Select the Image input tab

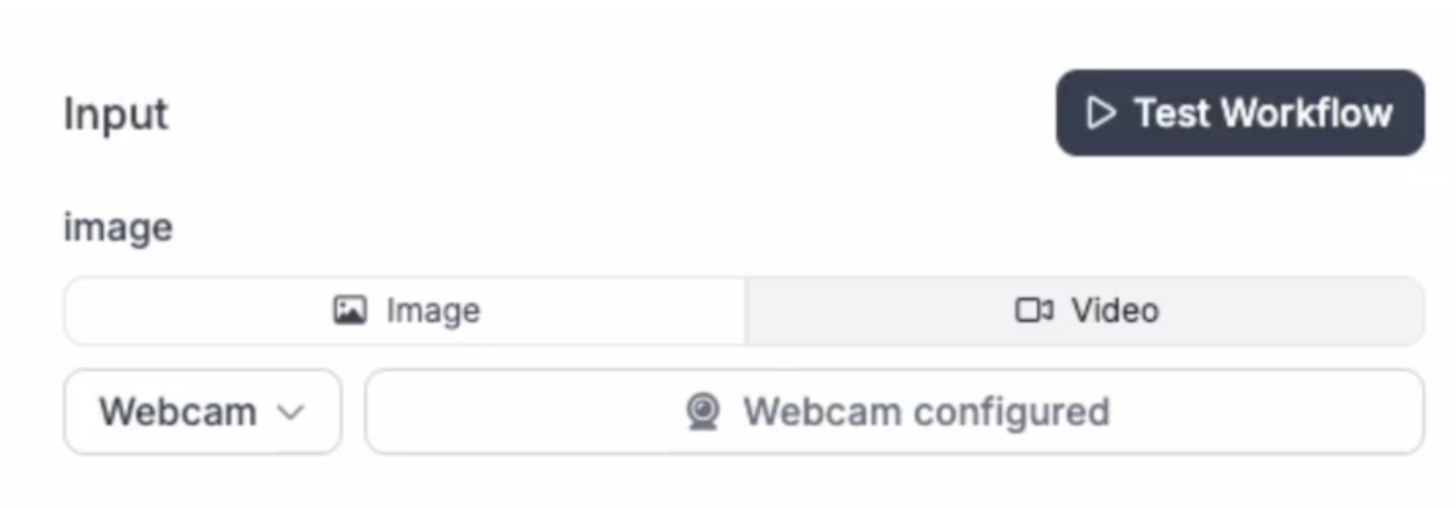click(405, 311)
